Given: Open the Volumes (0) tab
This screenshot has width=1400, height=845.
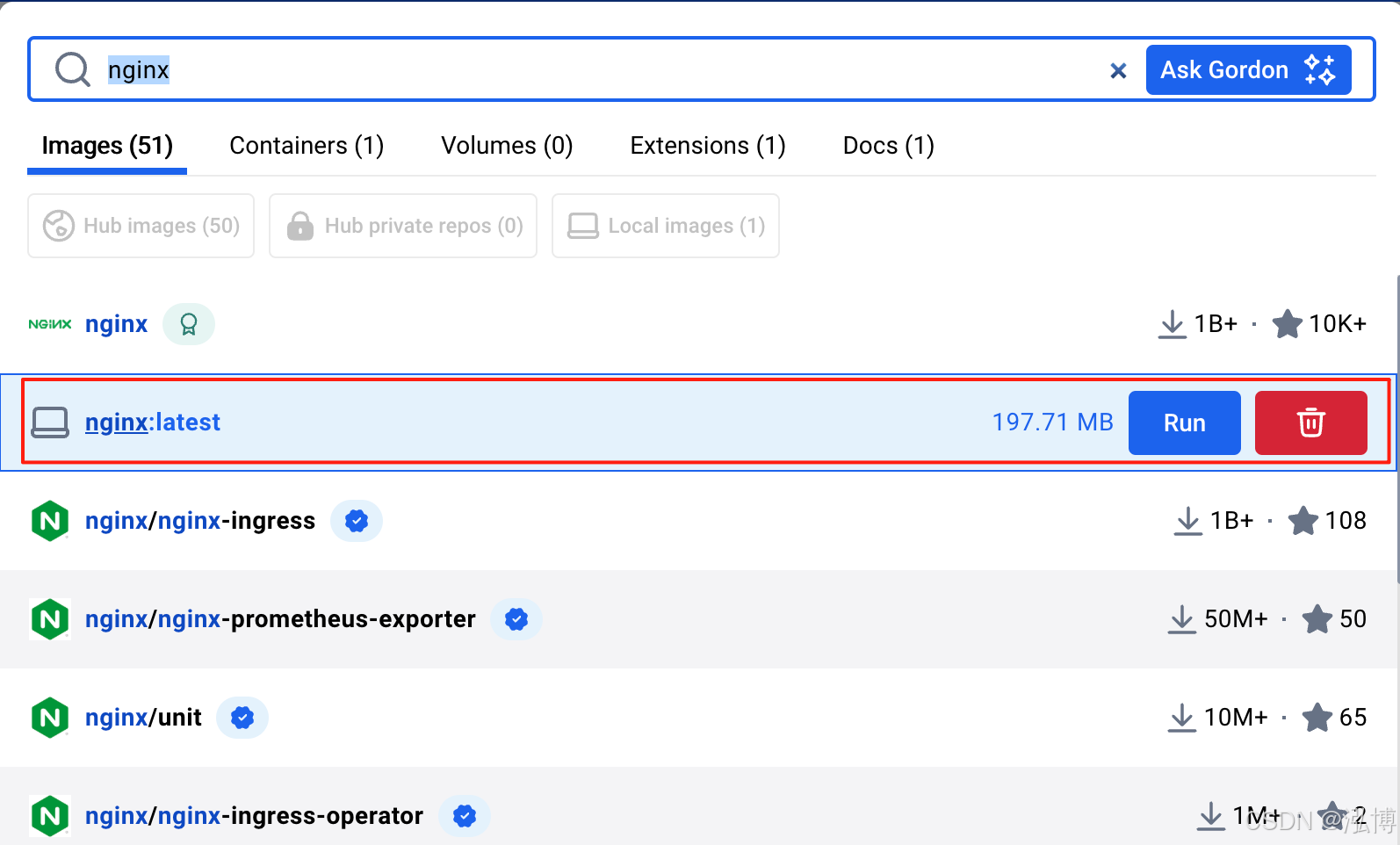Looking at the screenshot, I should (x=507, y=145).
